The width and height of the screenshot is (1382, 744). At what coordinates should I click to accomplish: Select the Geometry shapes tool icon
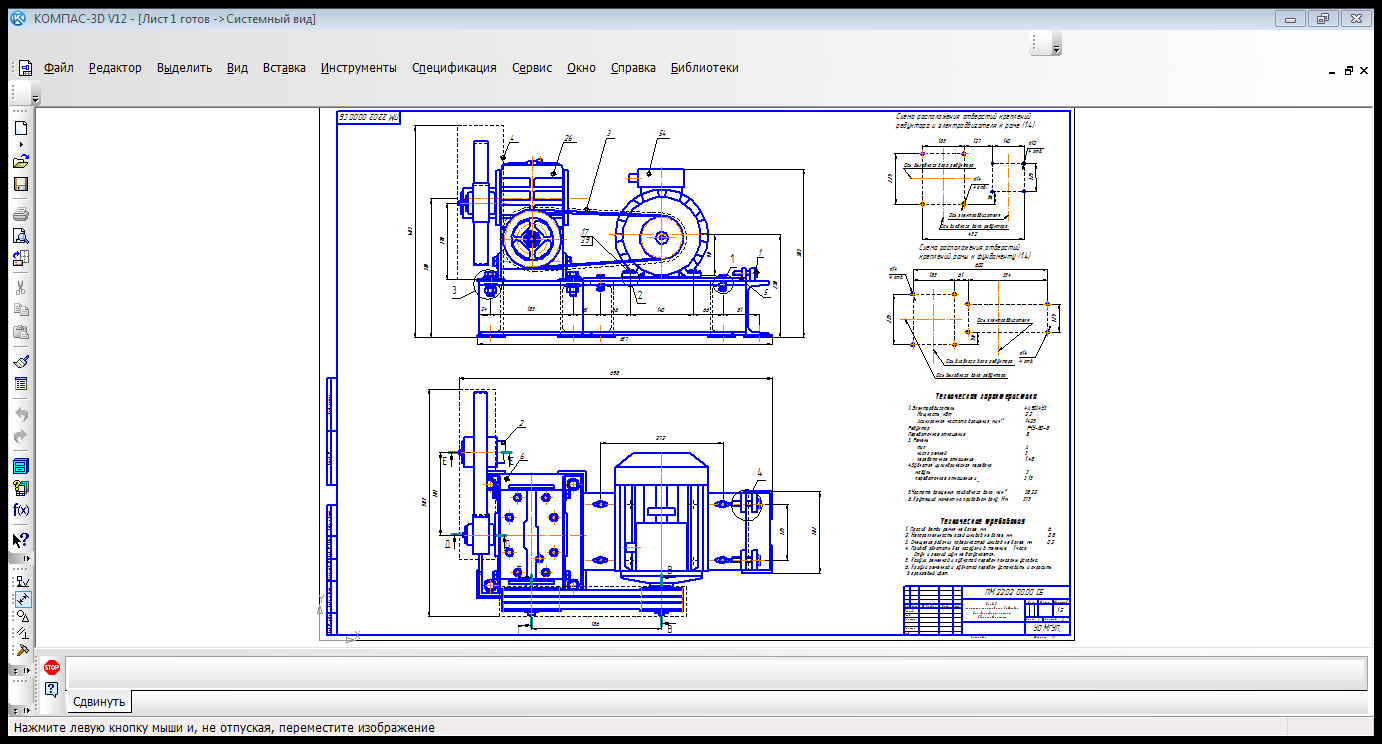click(22, 616)
